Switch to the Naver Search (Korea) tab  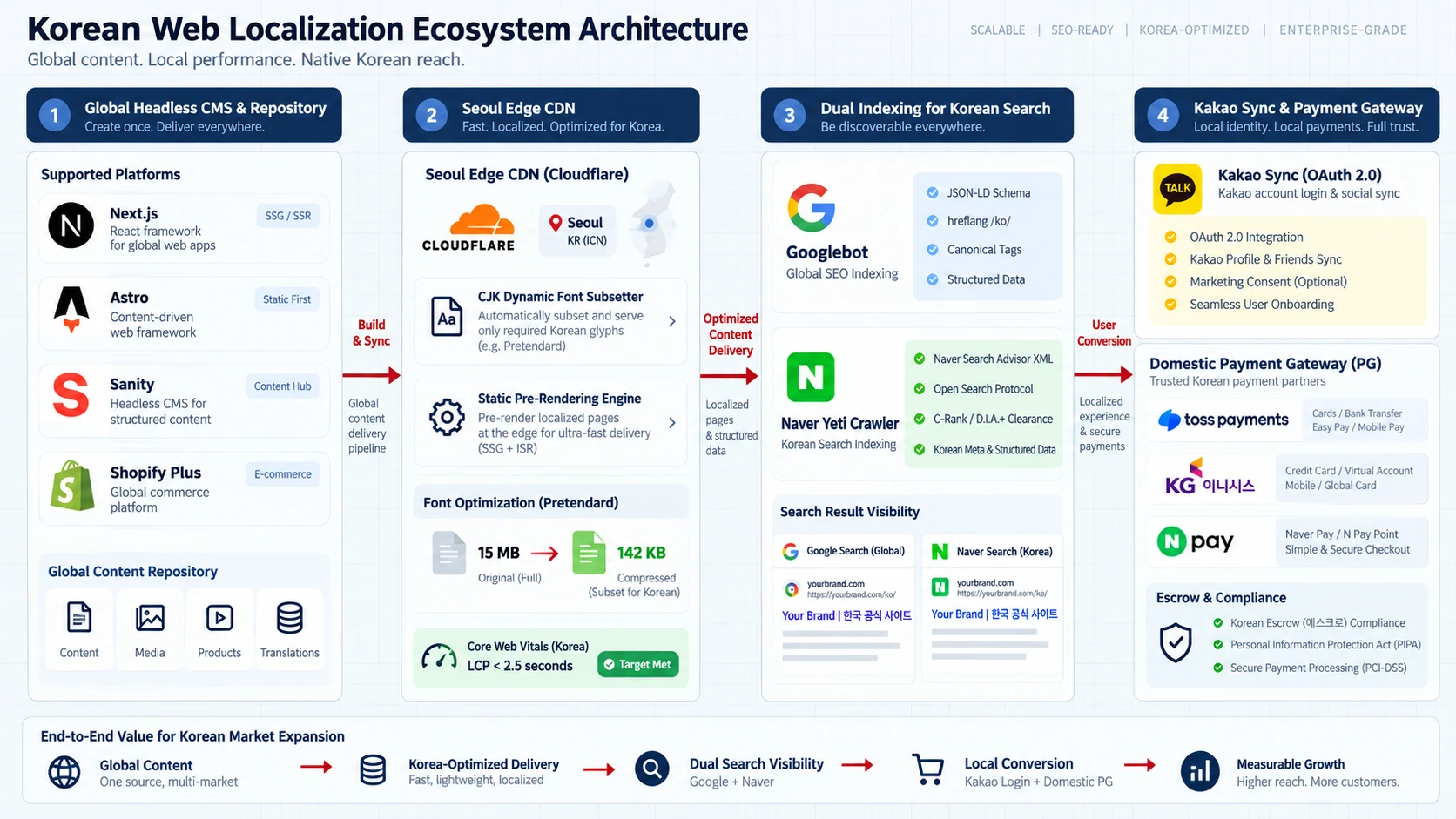click(x=992, y=551)
